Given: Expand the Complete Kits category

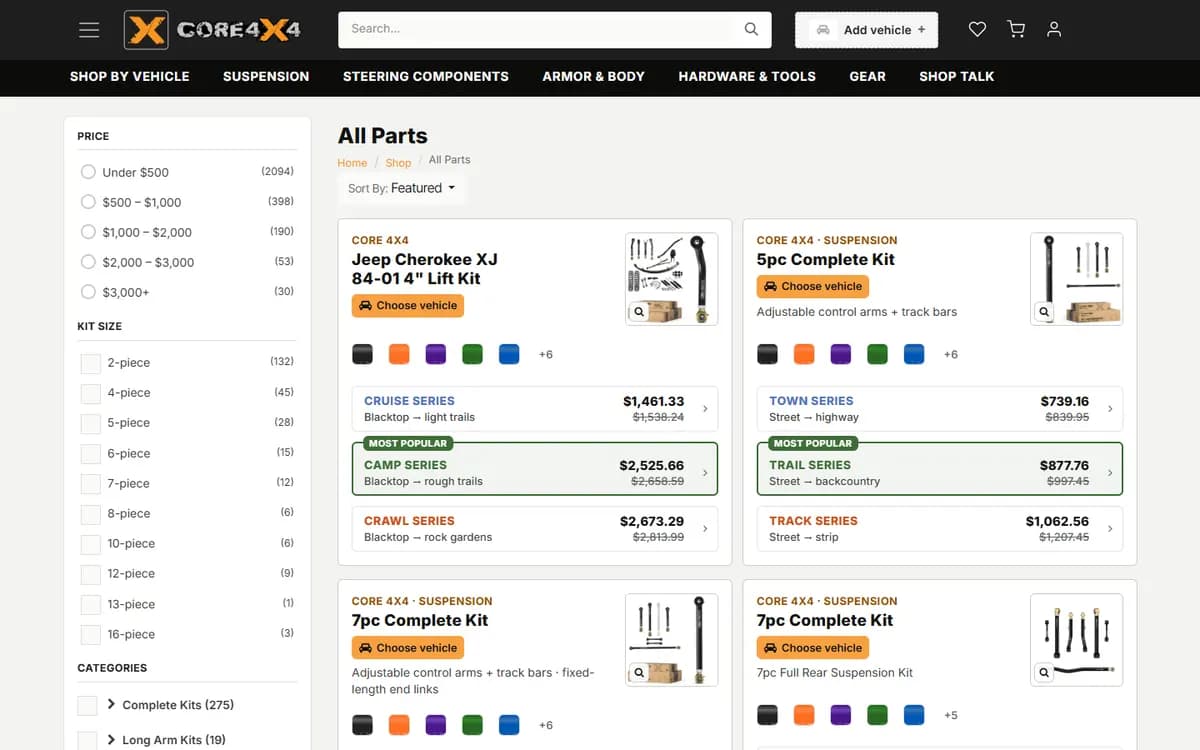Looking at the screenshot, I should click(x=112, y=704).
